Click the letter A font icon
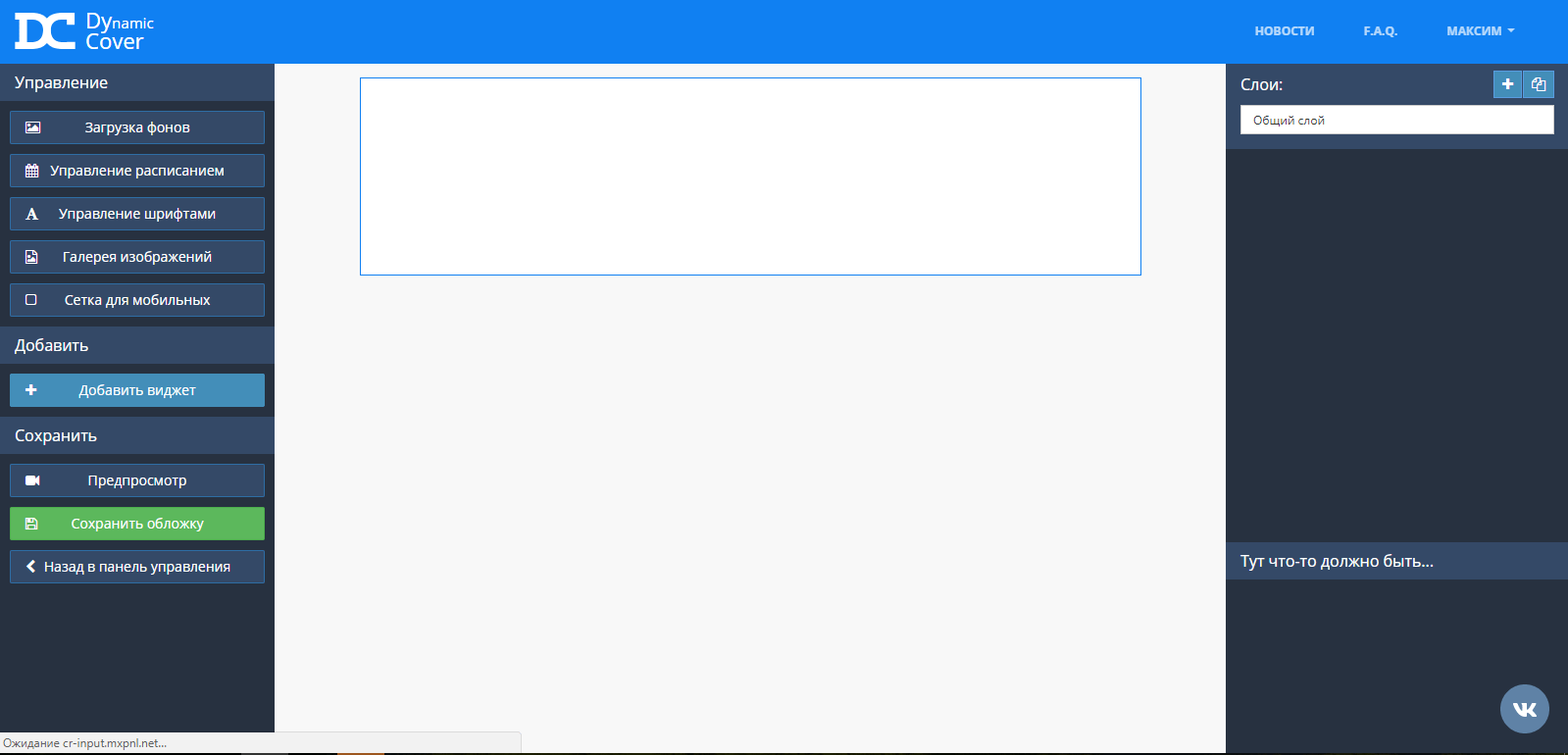 pos(32,214)
